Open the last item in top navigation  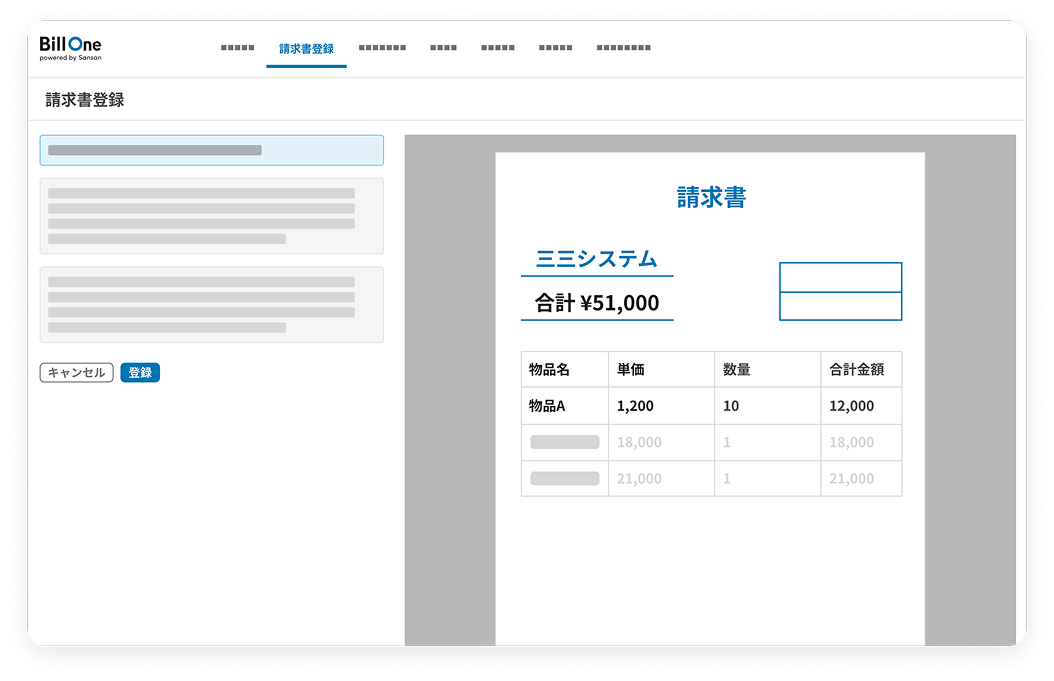coord(623,48)
